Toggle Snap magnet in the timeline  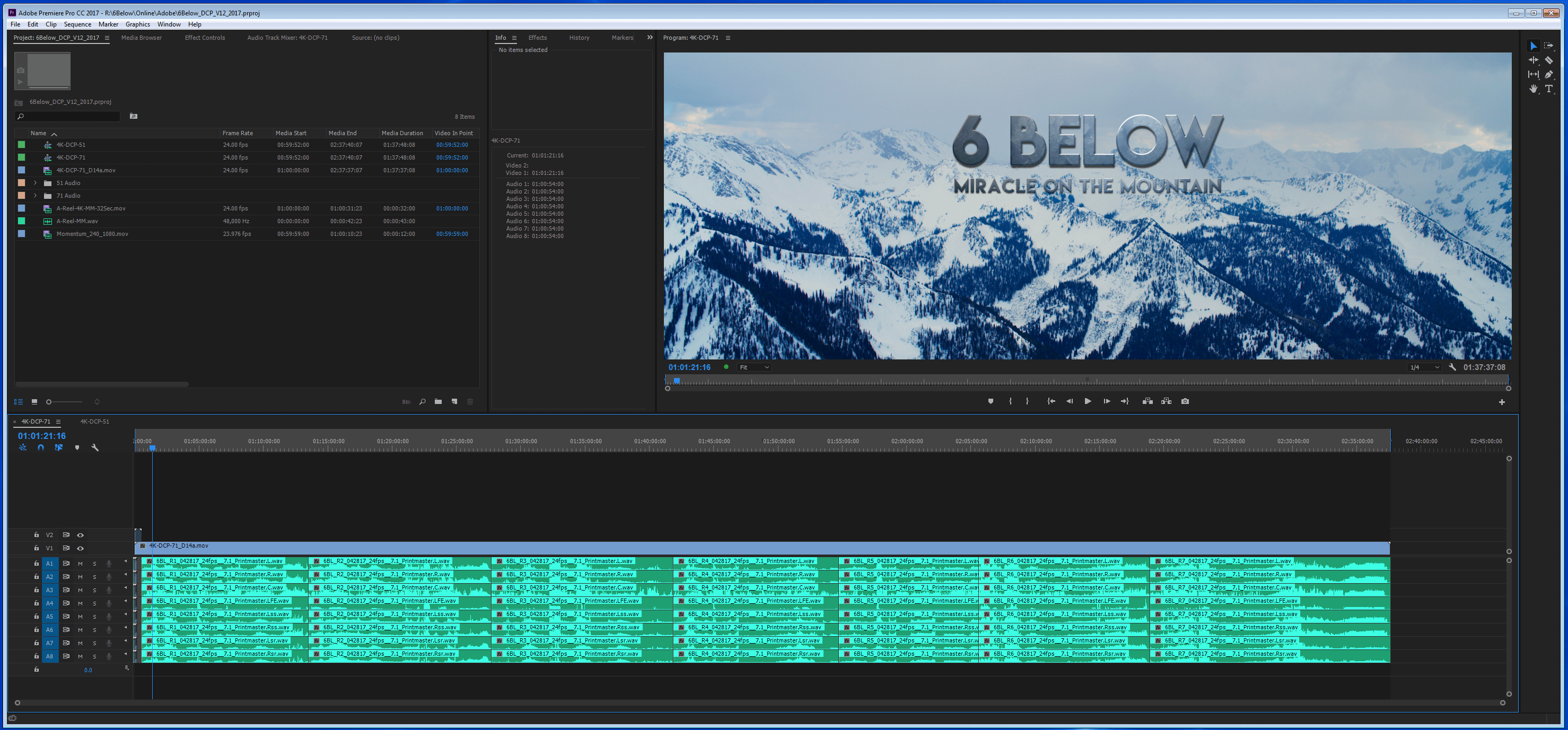[x=41, y=447]
